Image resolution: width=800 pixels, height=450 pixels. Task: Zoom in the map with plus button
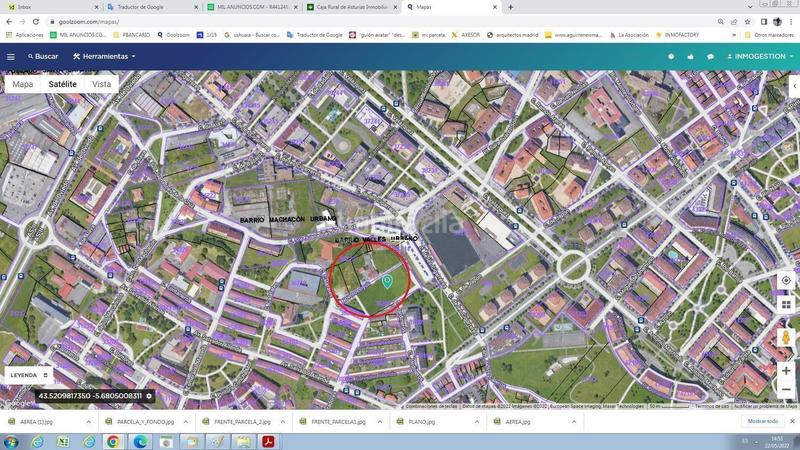(786, 371)
